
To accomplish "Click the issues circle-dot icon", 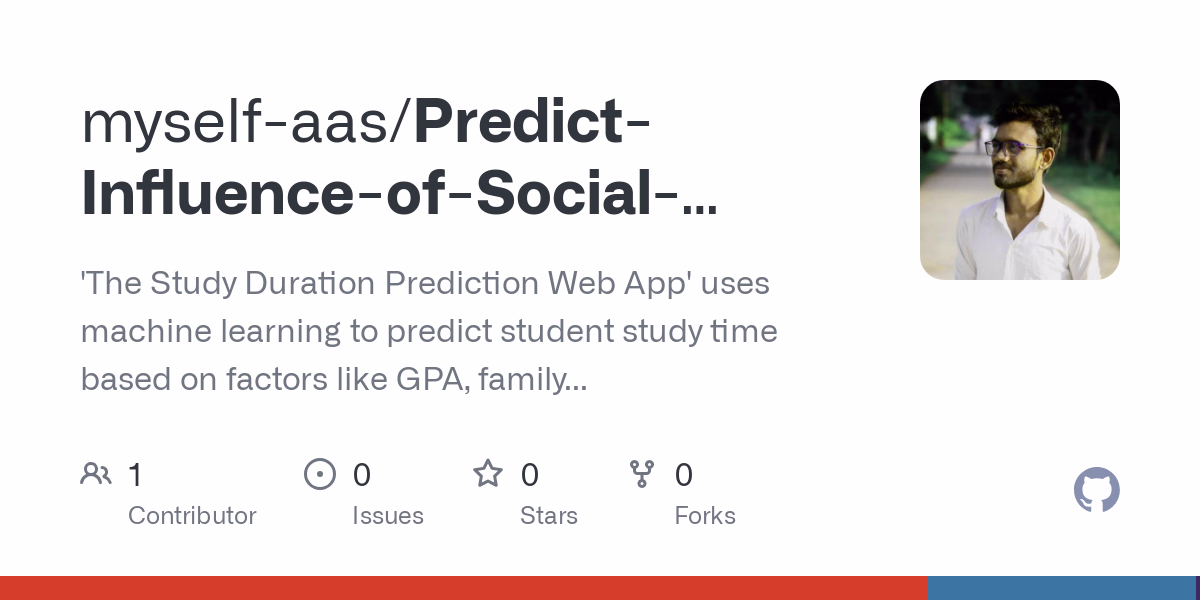I will click(x=319, y=474).
